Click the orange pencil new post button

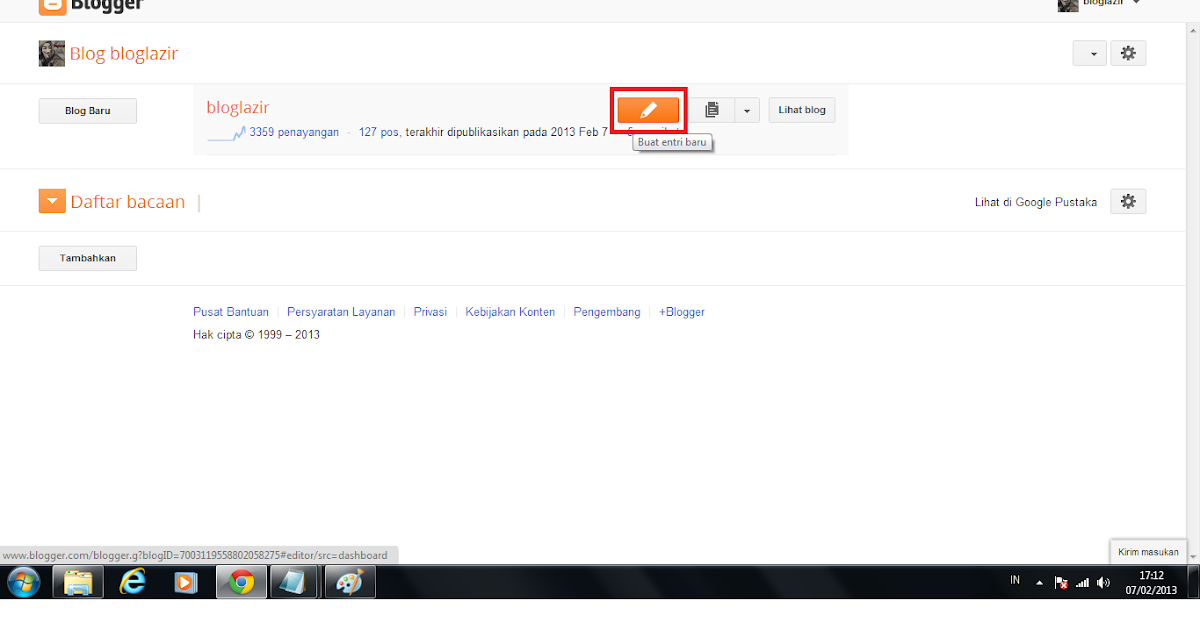pyautogui.click(x=648, y=110)
